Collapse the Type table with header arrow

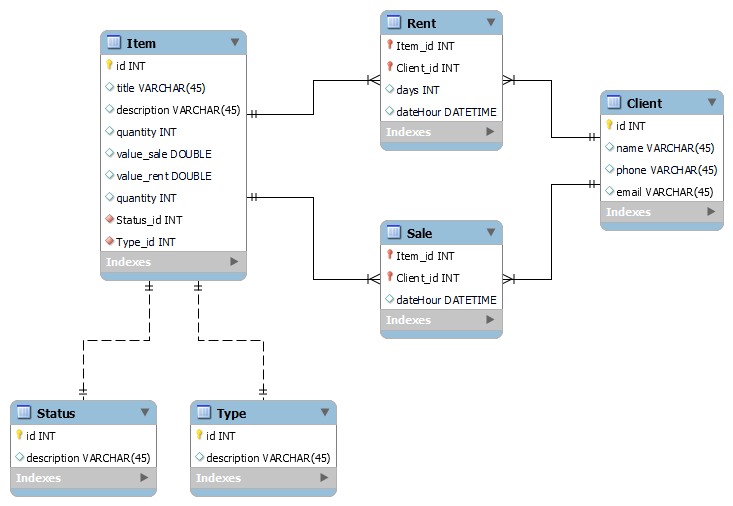[x=325, y=412]
